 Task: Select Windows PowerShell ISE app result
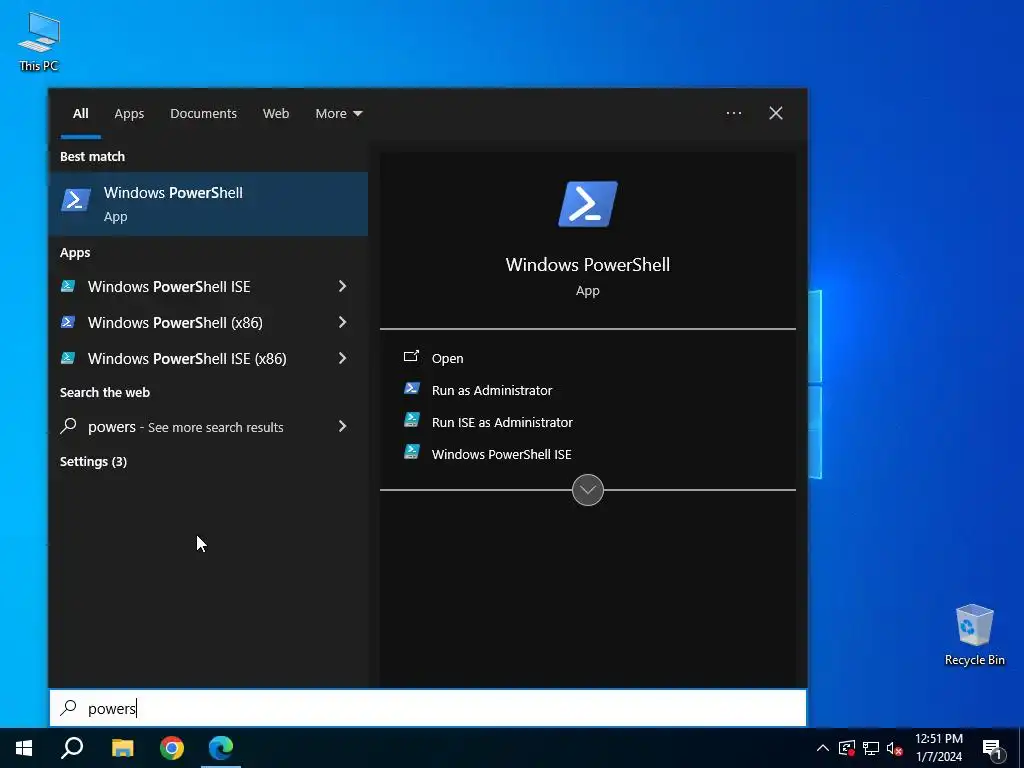(x=168, y=287)
